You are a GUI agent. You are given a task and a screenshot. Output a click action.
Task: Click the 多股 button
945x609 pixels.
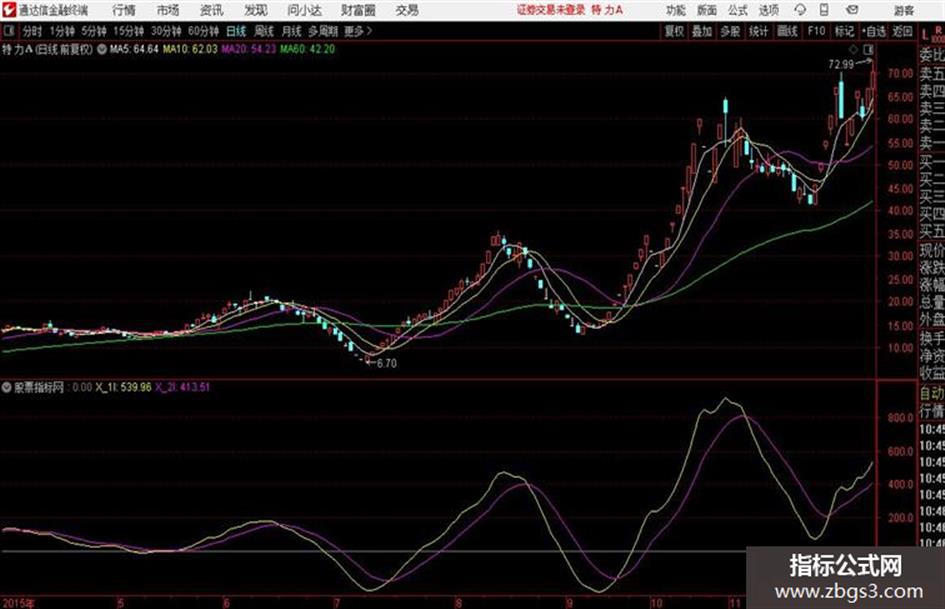[x=730, y=31]
